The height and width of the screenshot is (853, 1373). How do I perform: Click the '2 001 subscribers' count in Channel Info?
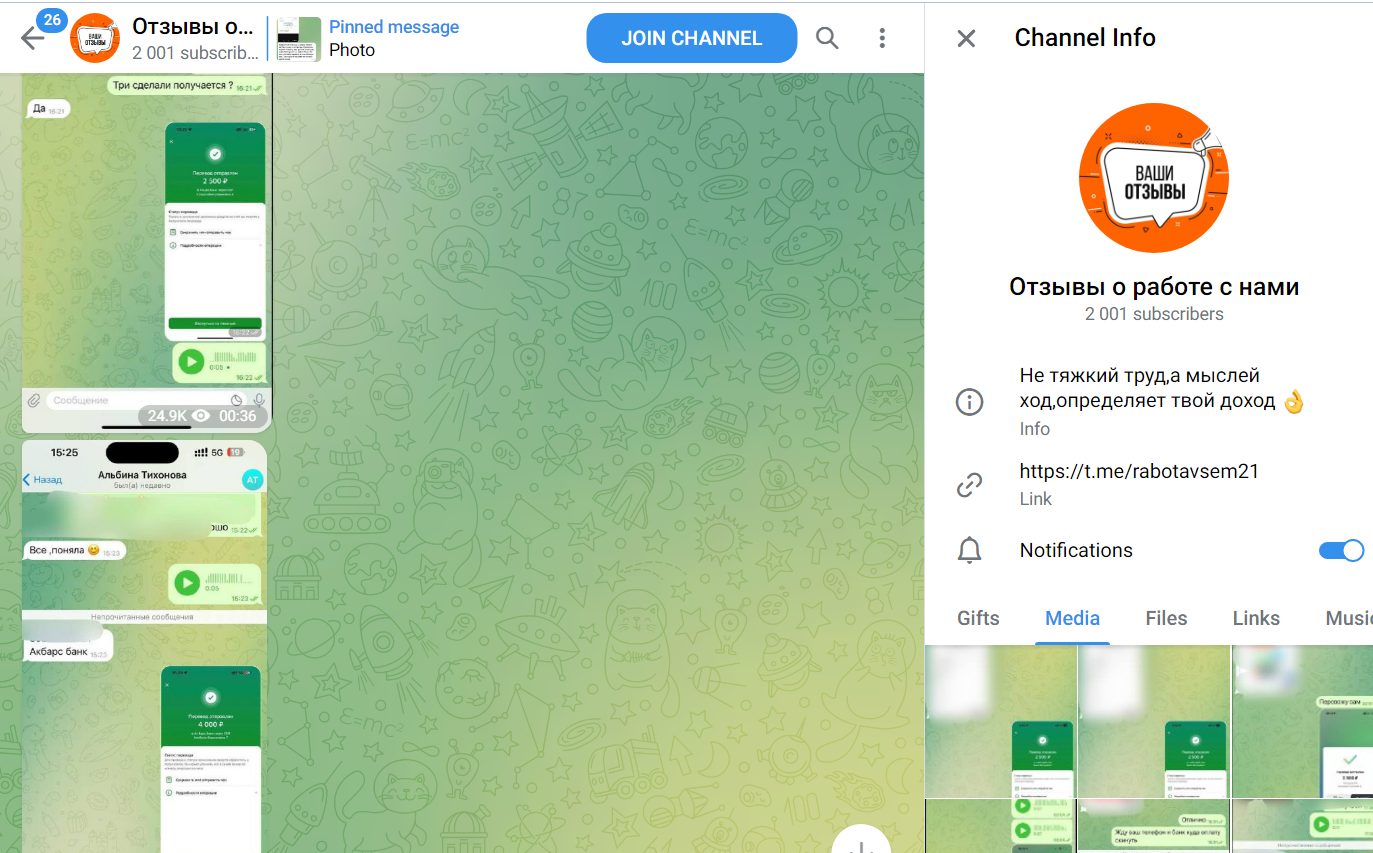pos(1154,314)
